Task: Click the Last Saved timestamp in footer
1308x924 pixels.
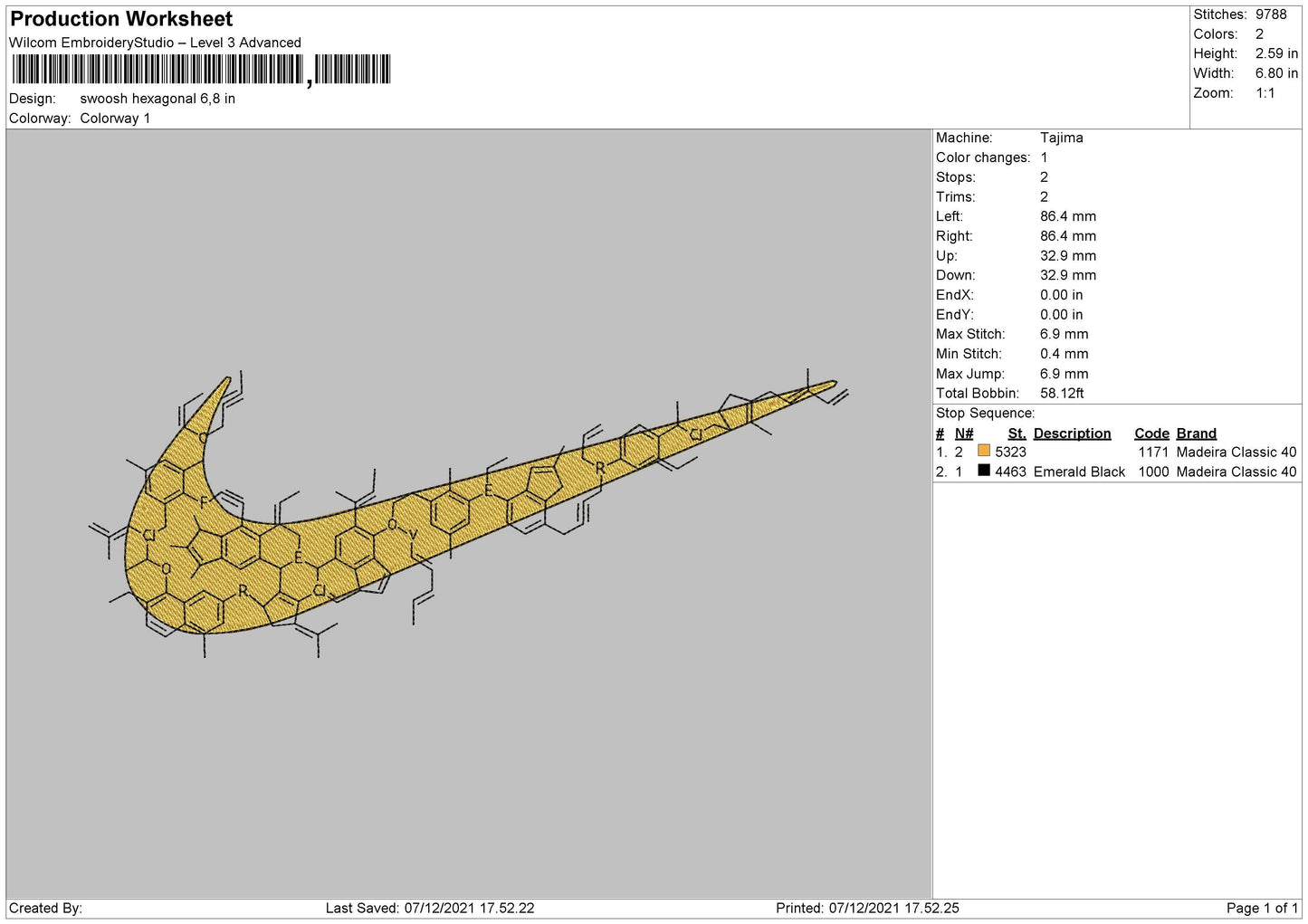Action: 430,908
